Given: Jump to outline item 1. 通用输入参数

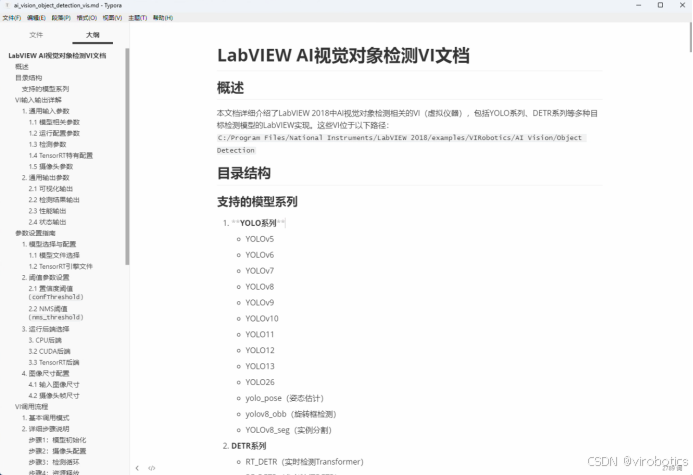Looking at the screenshot, I should [x=46, y=111].
